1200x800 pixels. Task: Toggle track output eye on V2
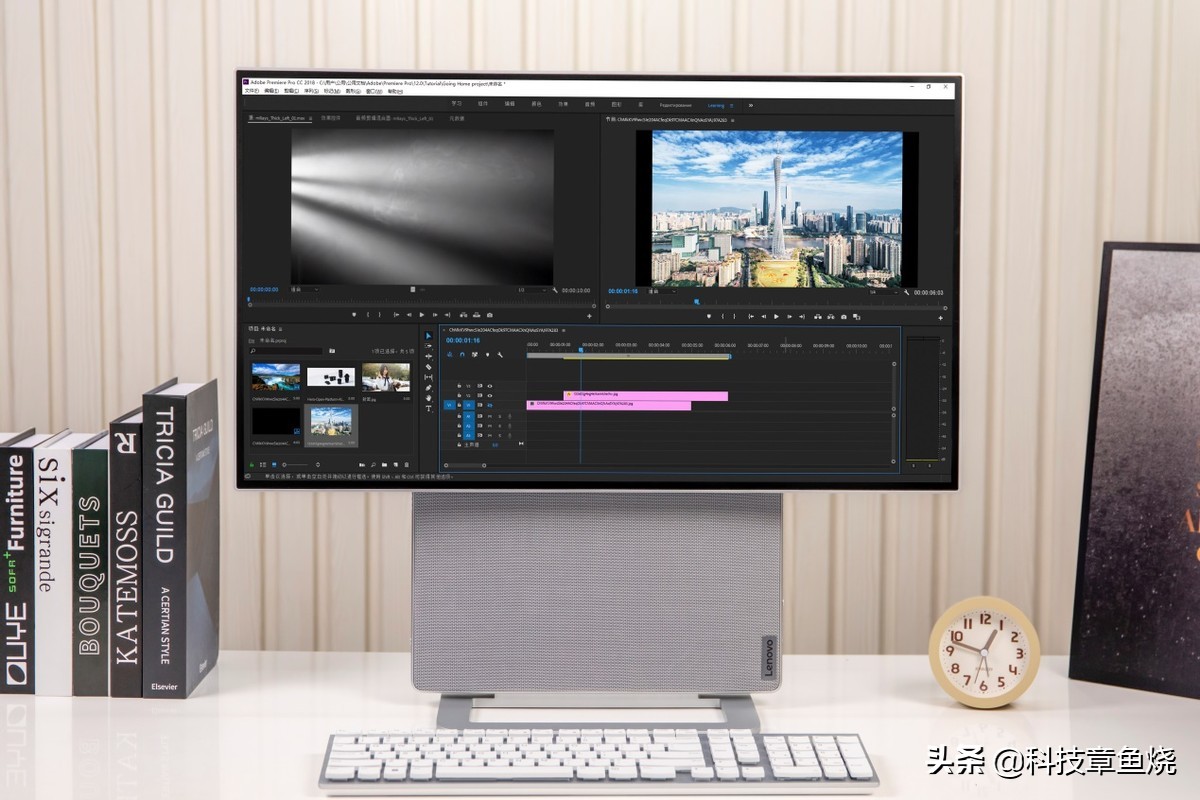(x=489, y=395)
